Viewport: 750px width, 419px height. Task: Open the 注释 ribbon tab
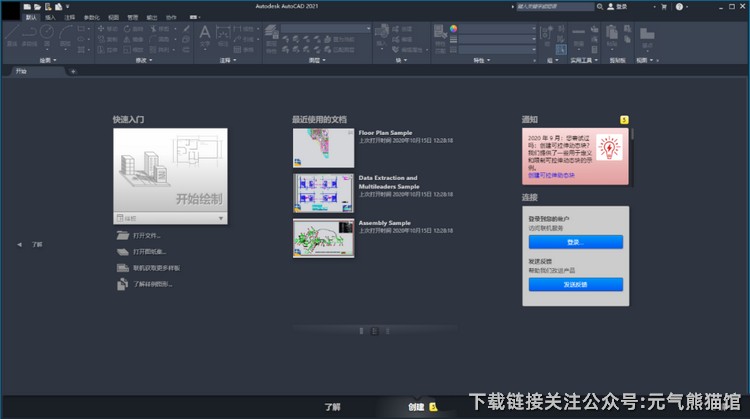(x=69, y=17)
